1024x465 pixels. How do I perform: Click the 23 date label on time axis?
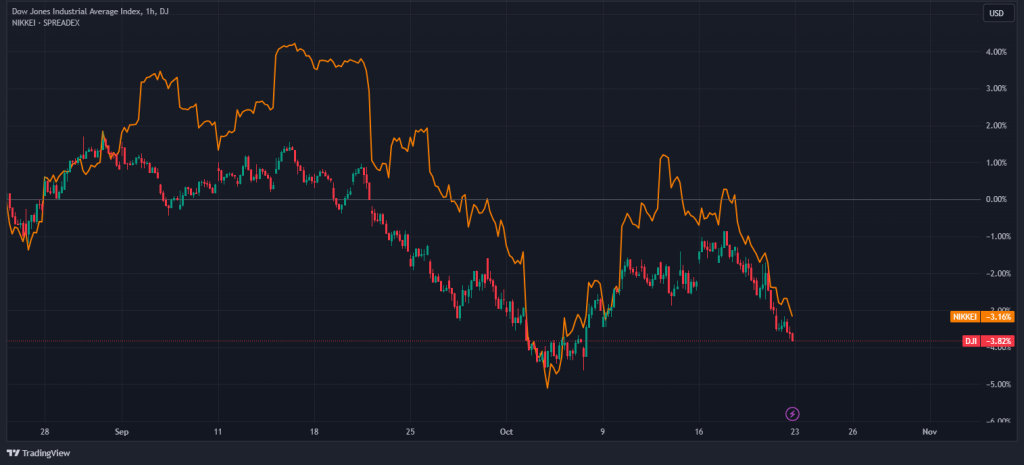click(795, 432)
